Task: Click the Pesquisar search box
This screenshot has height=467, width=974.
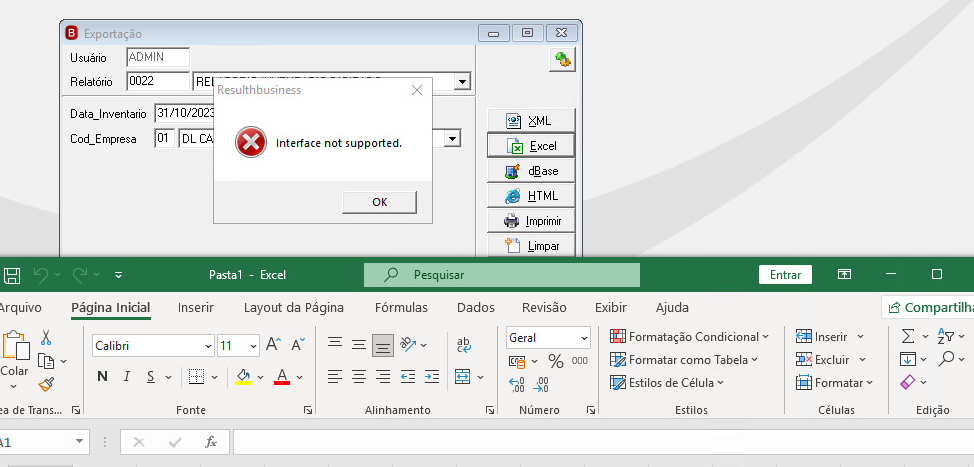Action: pyautogui.click(x=501, y=274)
